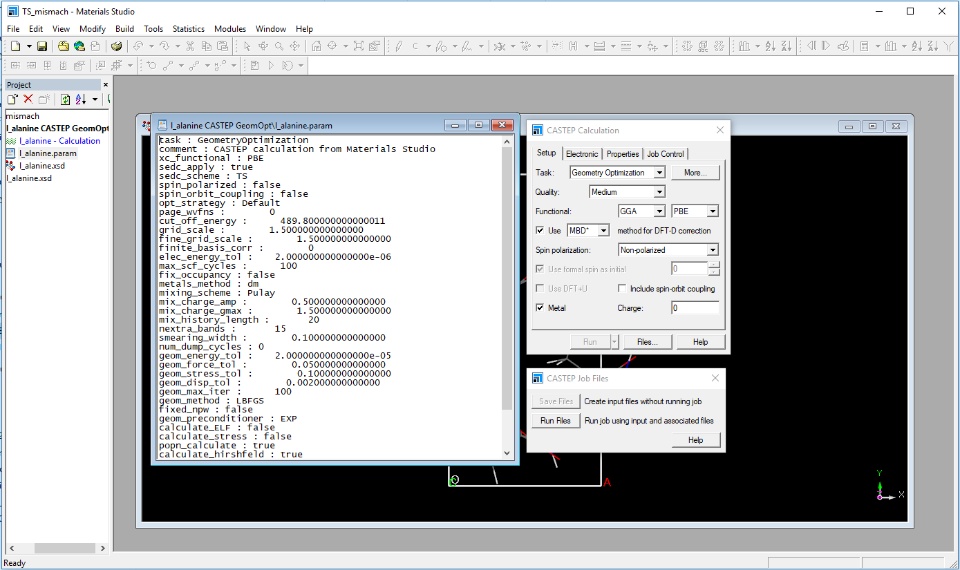The image size is (960, 570).
Task: Select l_alanine.param in project tree
Action: point(48,153)
